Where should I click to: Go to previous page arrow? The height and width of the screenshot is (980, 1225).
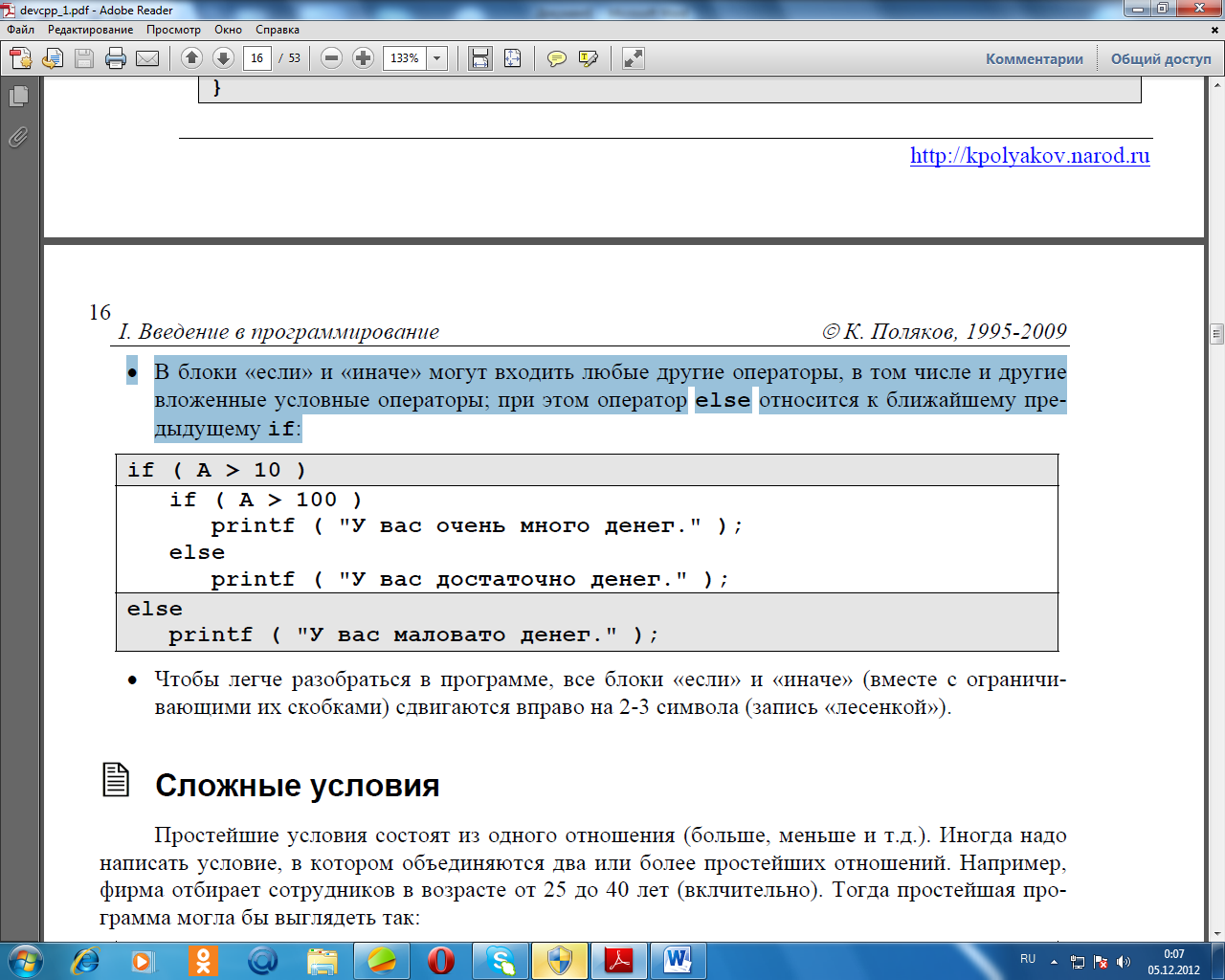tap(191, 58)
